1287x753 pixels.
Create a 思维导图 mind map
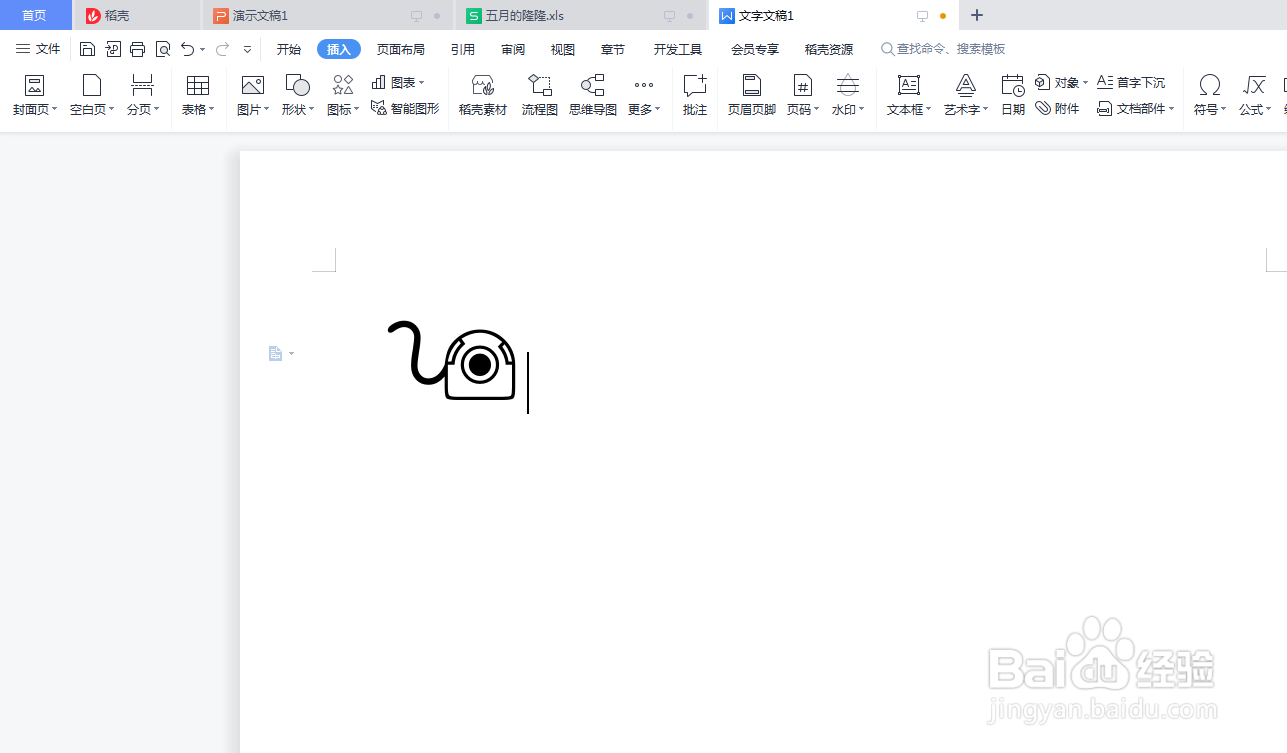(x=592, y=95)
